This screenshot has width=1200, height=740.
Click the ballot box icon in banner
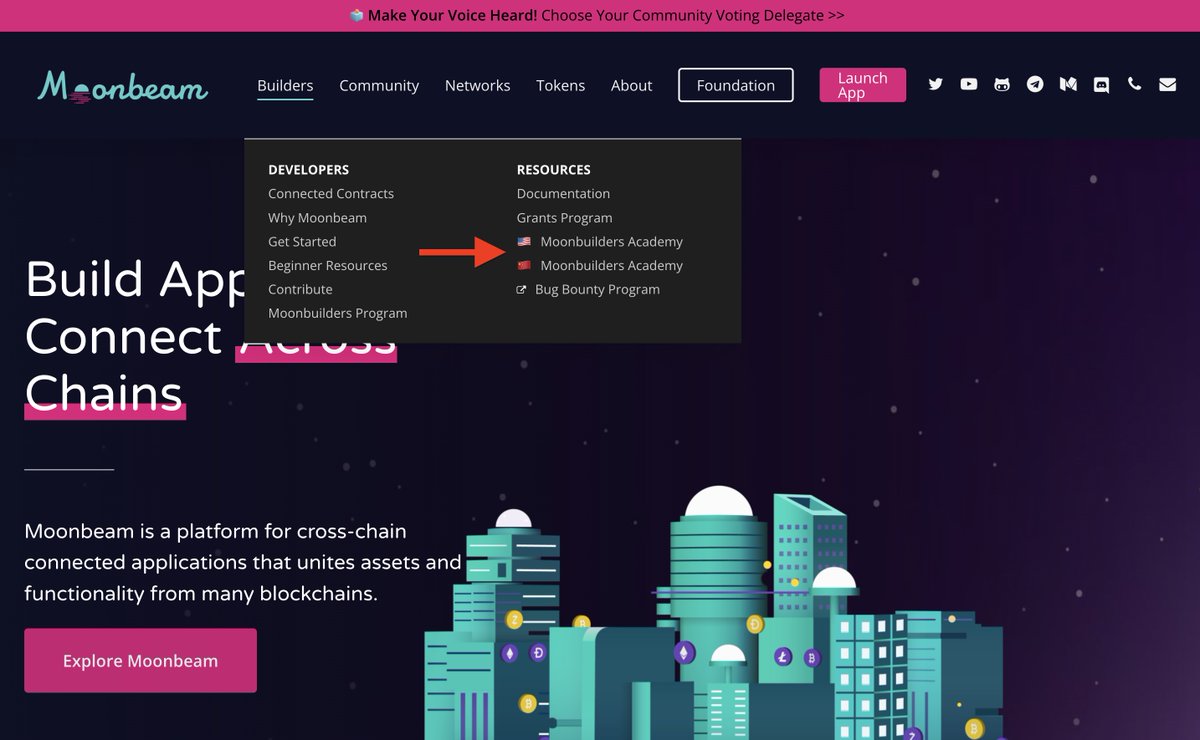[357, 16]
